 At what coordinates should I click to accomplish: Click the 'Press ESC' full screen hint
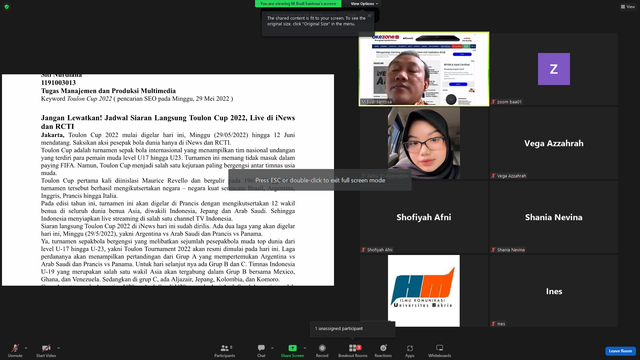pyautogui.click(x=320, y=180)
